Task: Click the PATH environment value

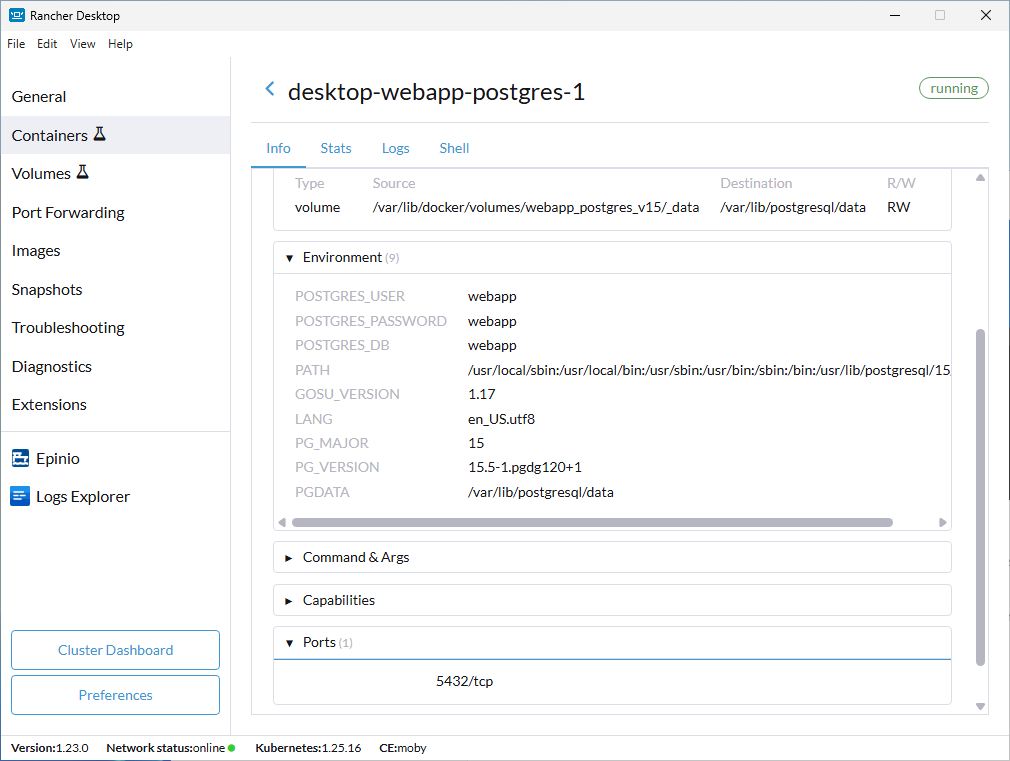Action: click(709, 371)
